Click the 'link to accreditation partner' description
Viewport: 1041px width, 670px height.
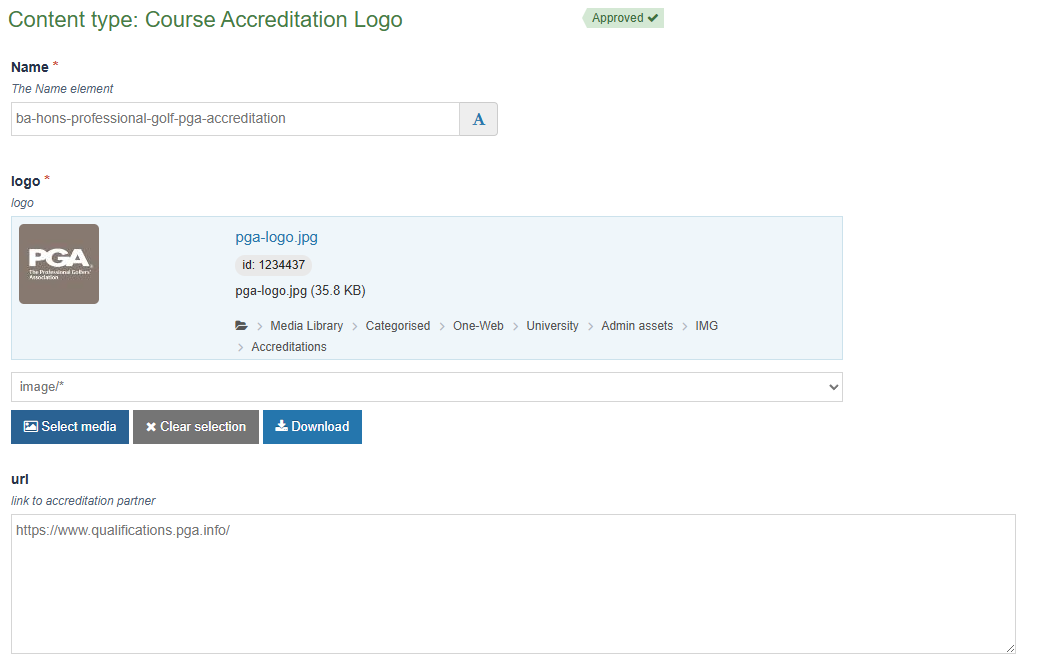click(x=83, y=500)
